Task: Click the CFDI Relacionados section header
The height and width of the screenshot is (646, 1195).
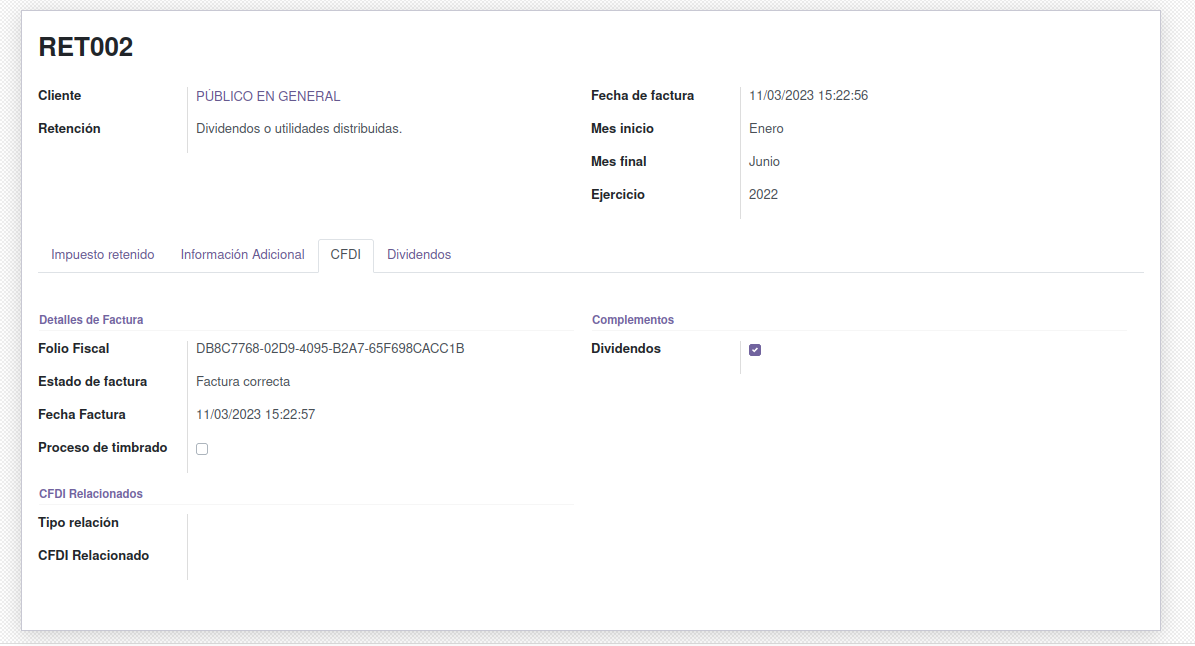Action: (91, 494)
